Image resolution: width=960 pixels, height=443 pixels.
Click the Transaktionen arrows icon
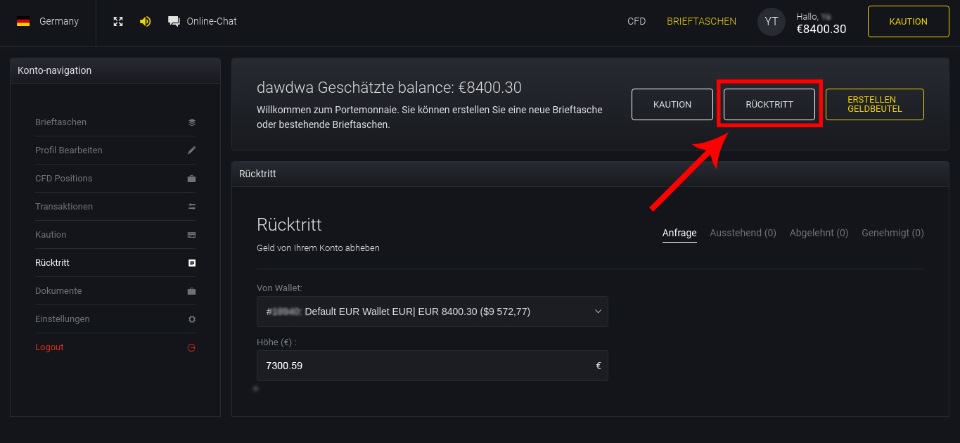click(x=192, y=207)
